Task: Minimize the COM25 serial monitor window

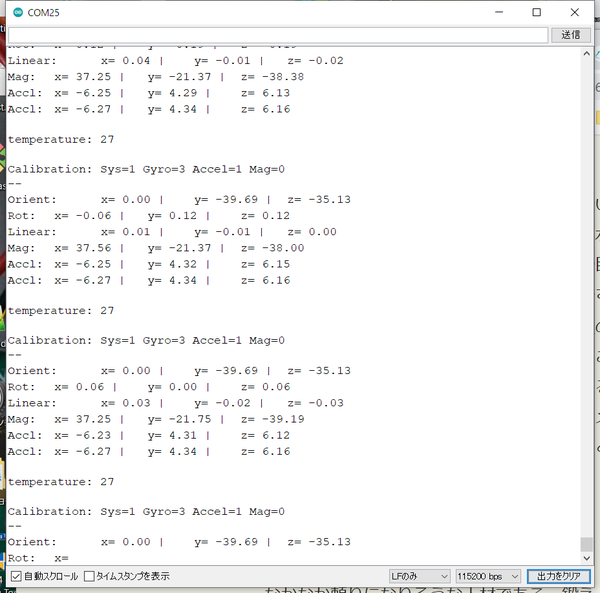Action: pyautogui.click(x=493, y=12)
